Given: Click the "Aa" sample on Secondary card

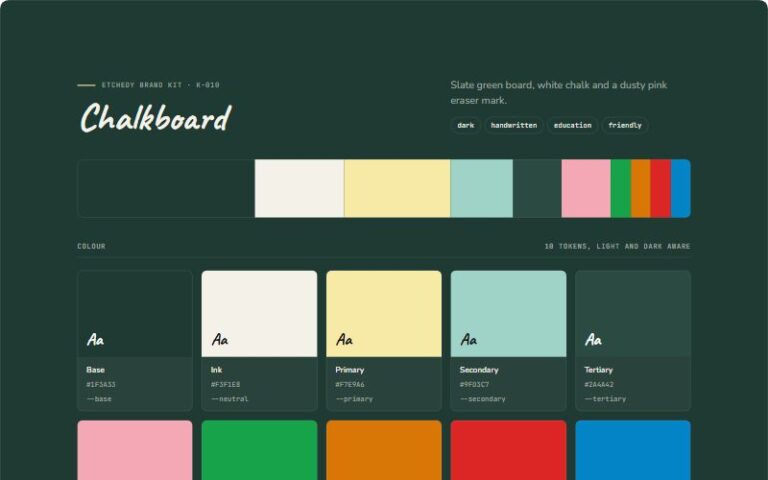Looking at the screenshot, I should (469, 339).
